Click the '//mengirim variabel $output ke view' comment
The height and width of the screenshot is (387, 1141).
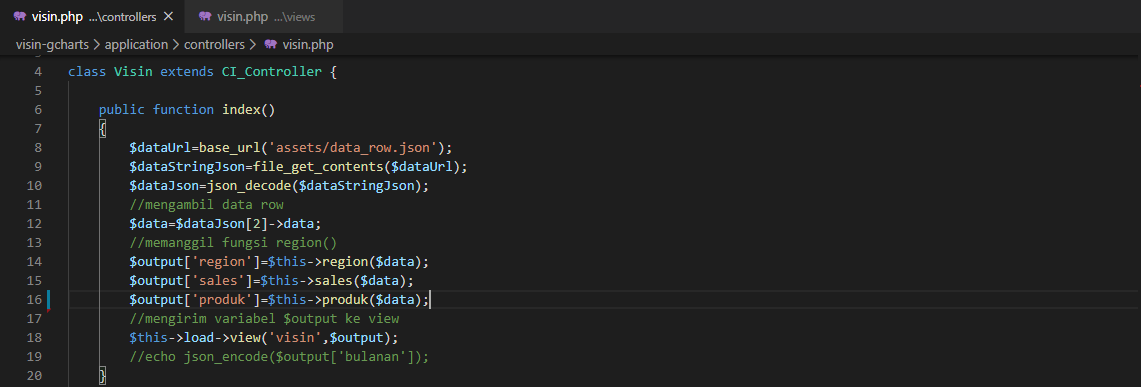point(264,319)
